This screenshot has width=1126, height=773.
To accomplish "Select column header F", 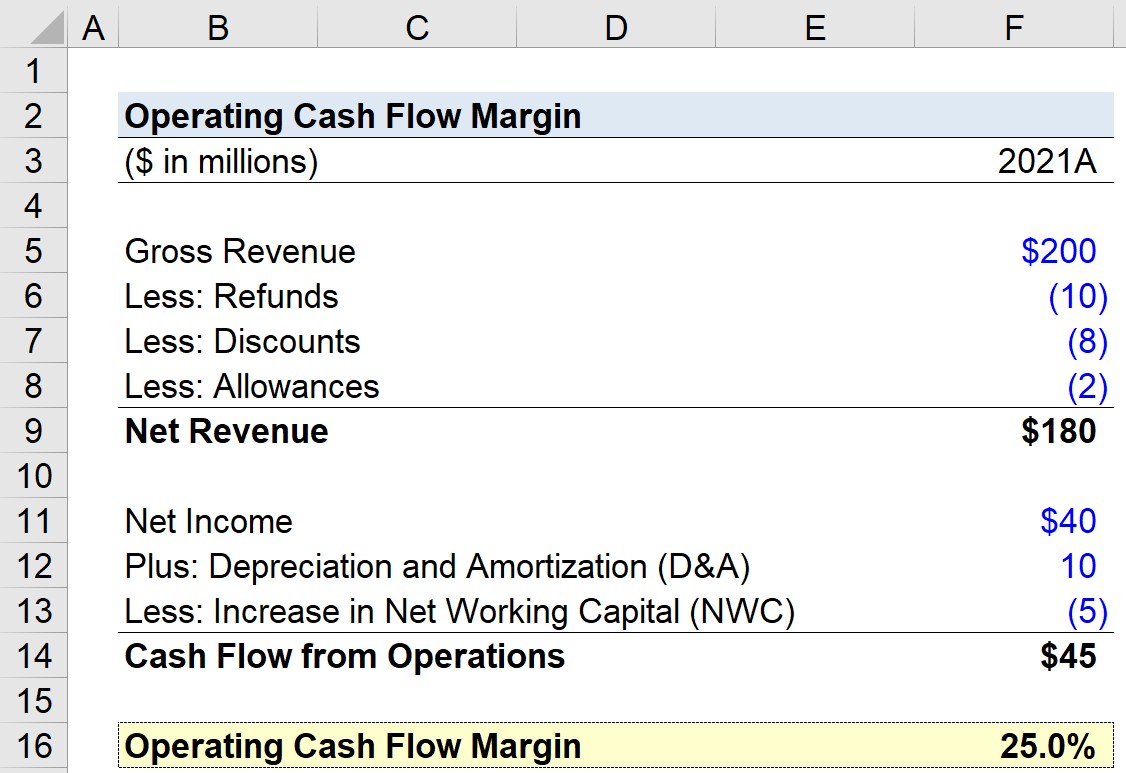I will 1013,27.
